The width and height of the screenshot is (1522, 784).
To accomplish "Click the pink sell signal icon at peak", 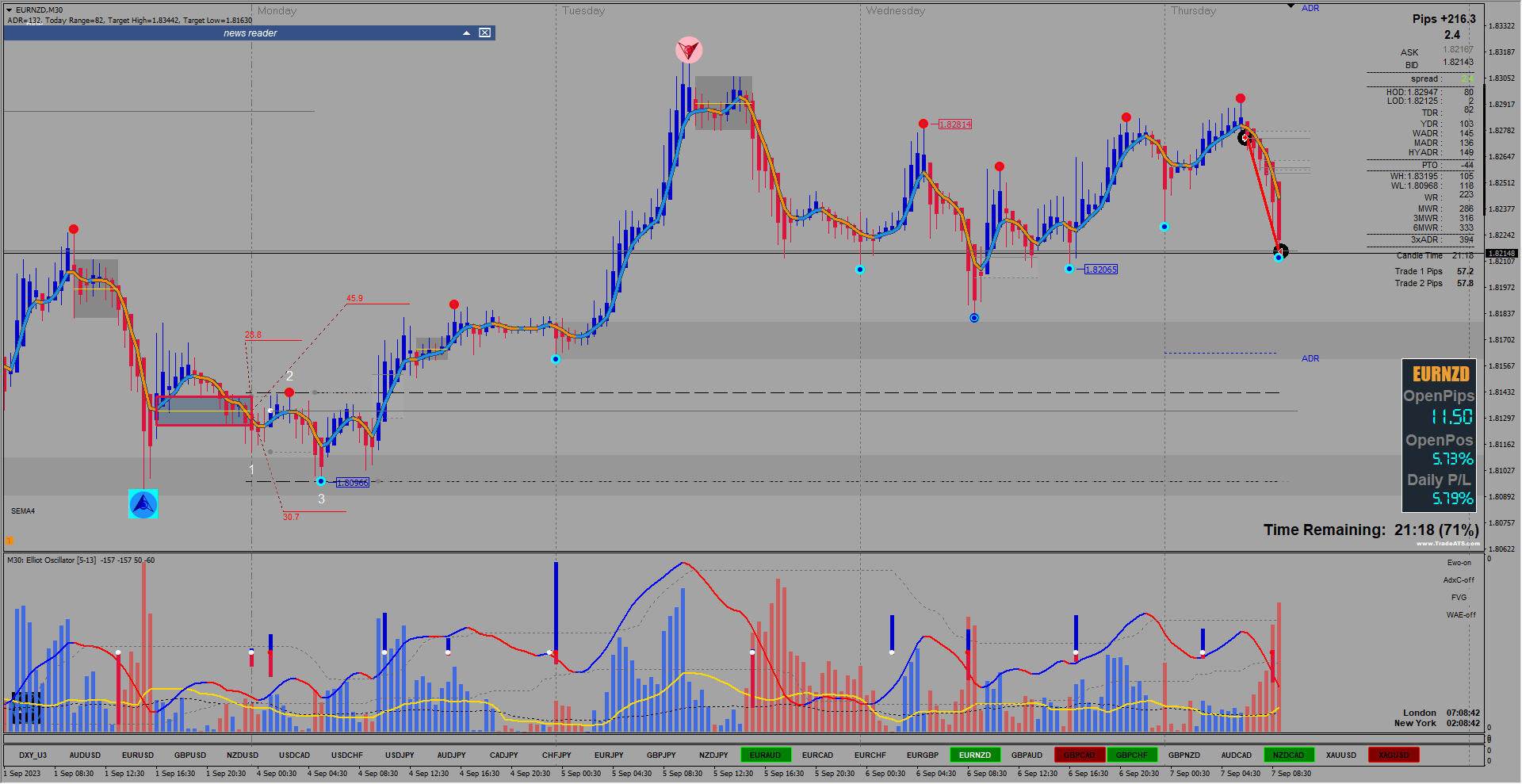I will coord(689,50).
